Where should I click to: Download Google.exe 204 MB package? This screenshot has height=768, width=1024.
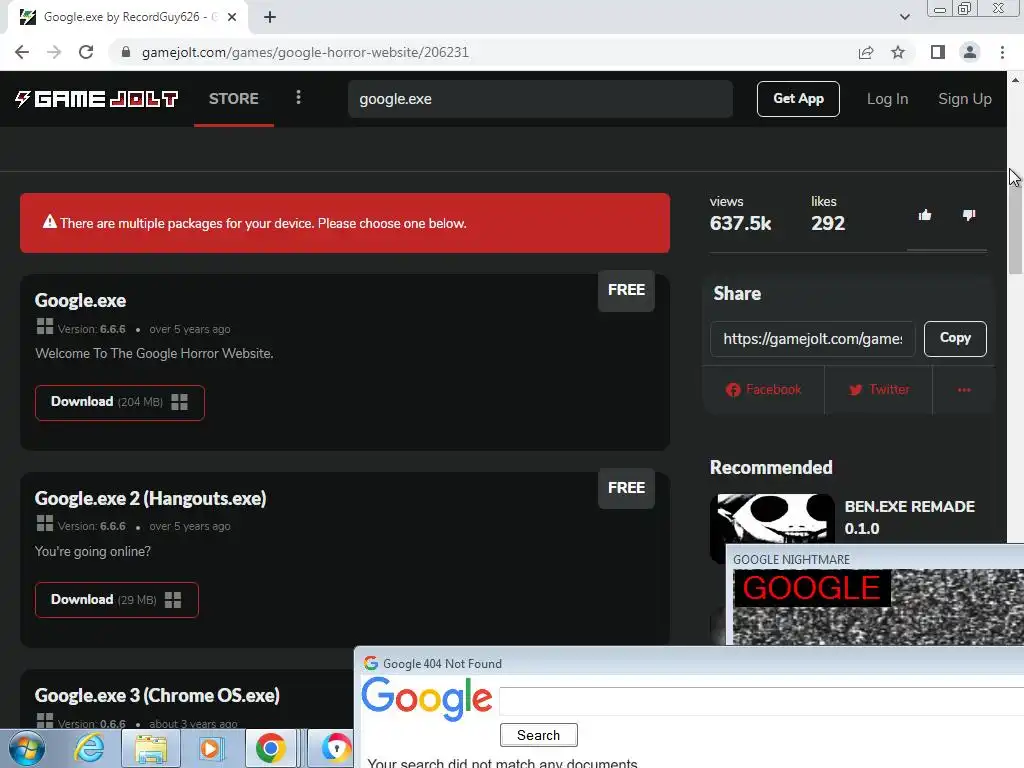[x=120, y=402]
